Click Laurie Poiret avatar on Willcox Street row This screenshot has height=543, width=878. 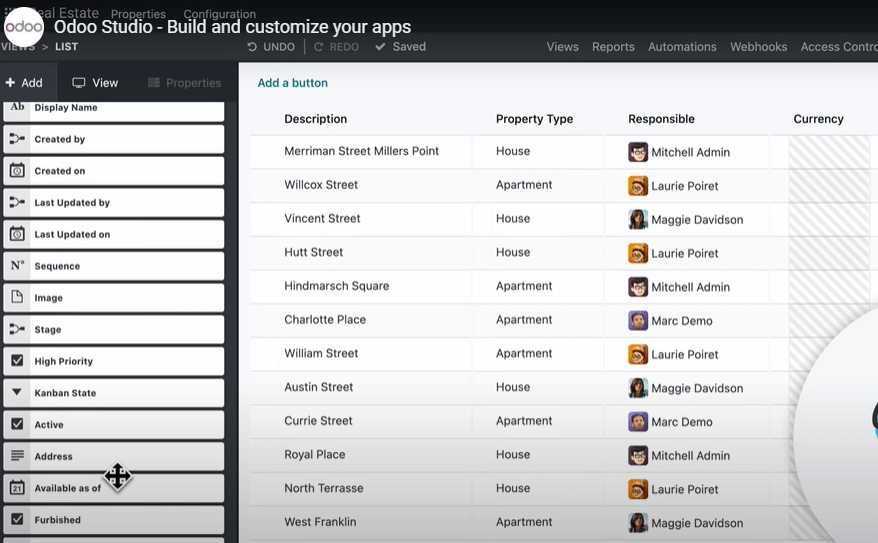[638, 186]
